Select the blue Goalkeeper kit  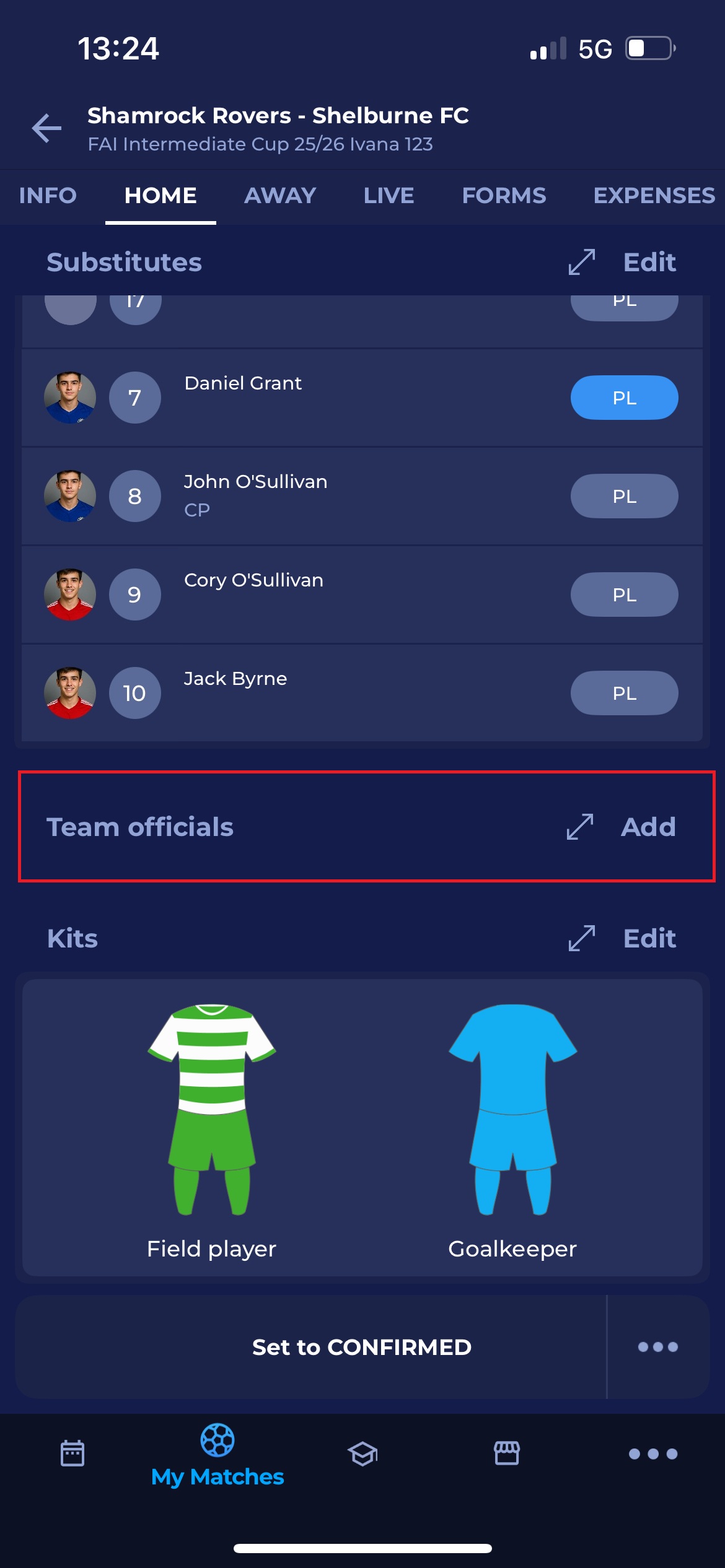(513, 1109)
